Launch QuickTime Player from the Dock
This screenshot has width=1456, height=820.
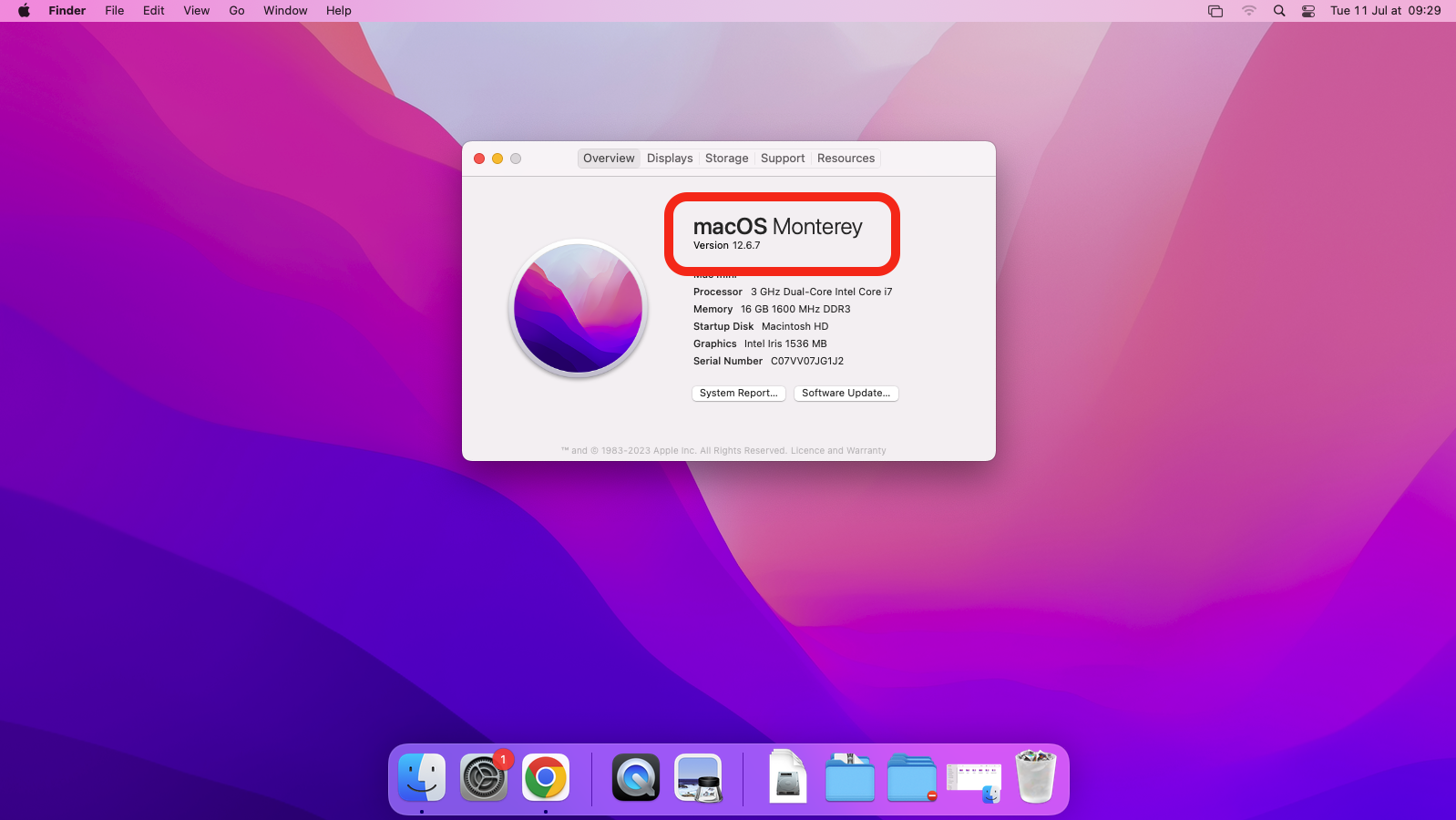(636, 777)
